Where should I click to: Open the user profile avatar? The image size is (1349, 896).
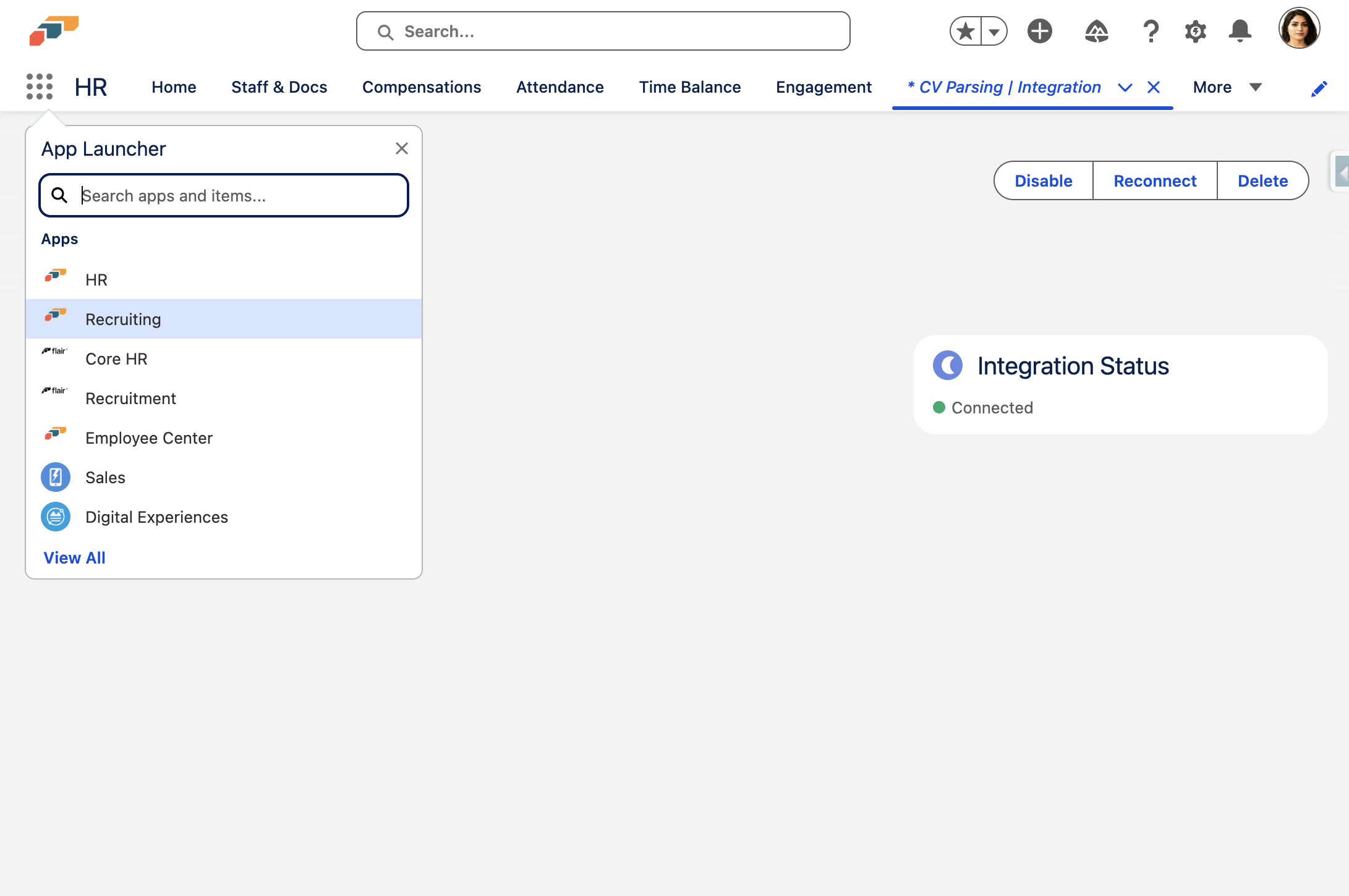coord(1299,28)
